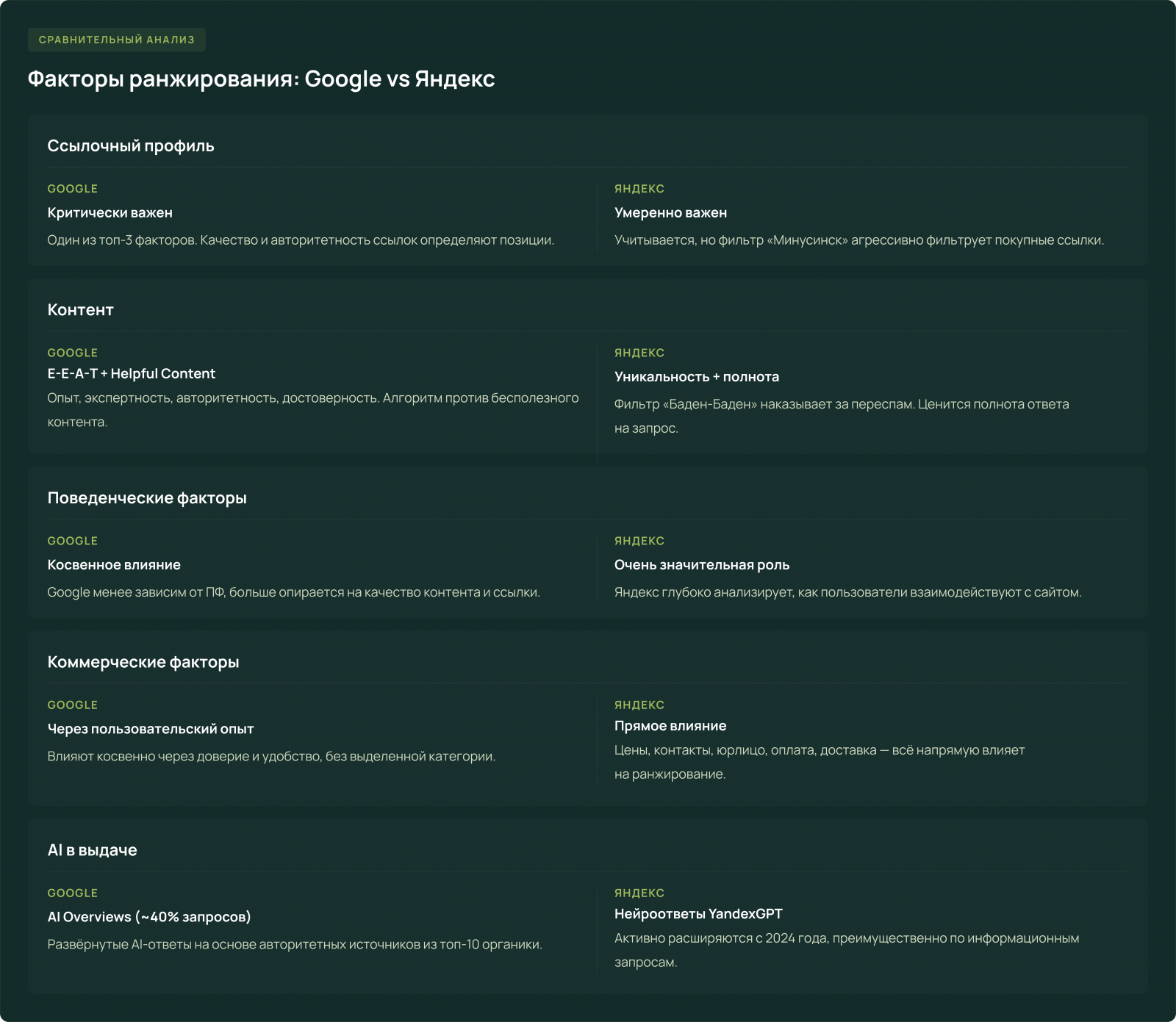Screen dimensions: 1176x1022
Task: Click the Google label under «Ссылочный профиль»
Action: coord(72,189)
